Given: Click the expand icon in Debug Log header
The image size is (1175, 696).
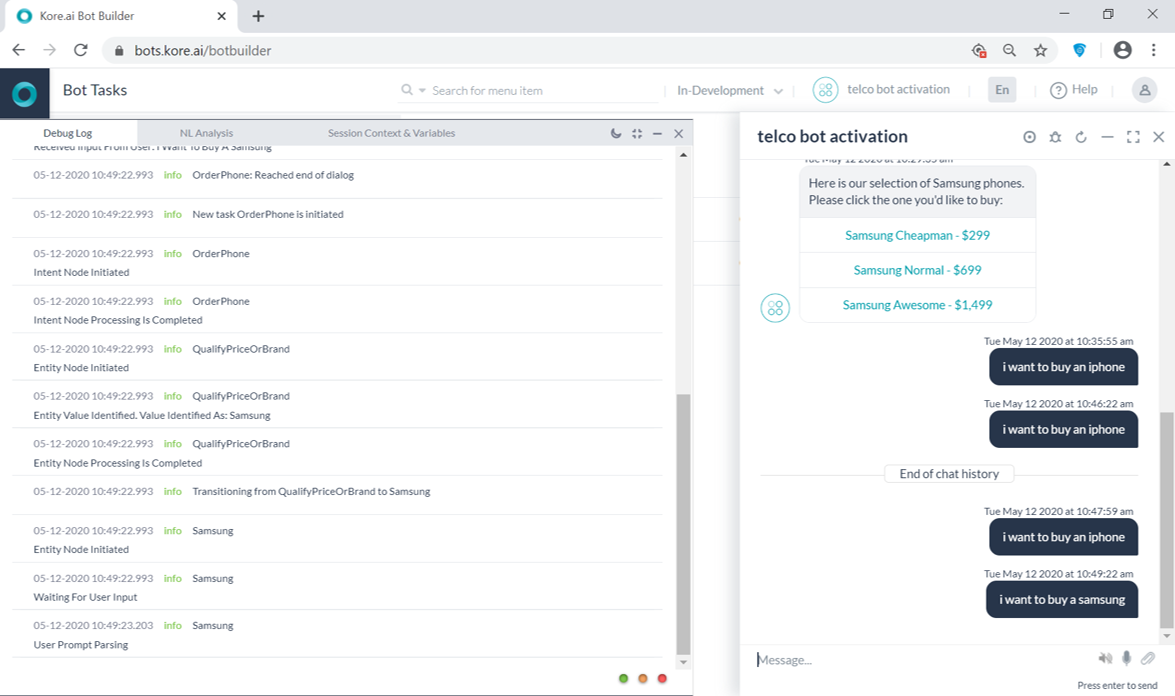Looking at the screenshot, I should click(637, 133).
